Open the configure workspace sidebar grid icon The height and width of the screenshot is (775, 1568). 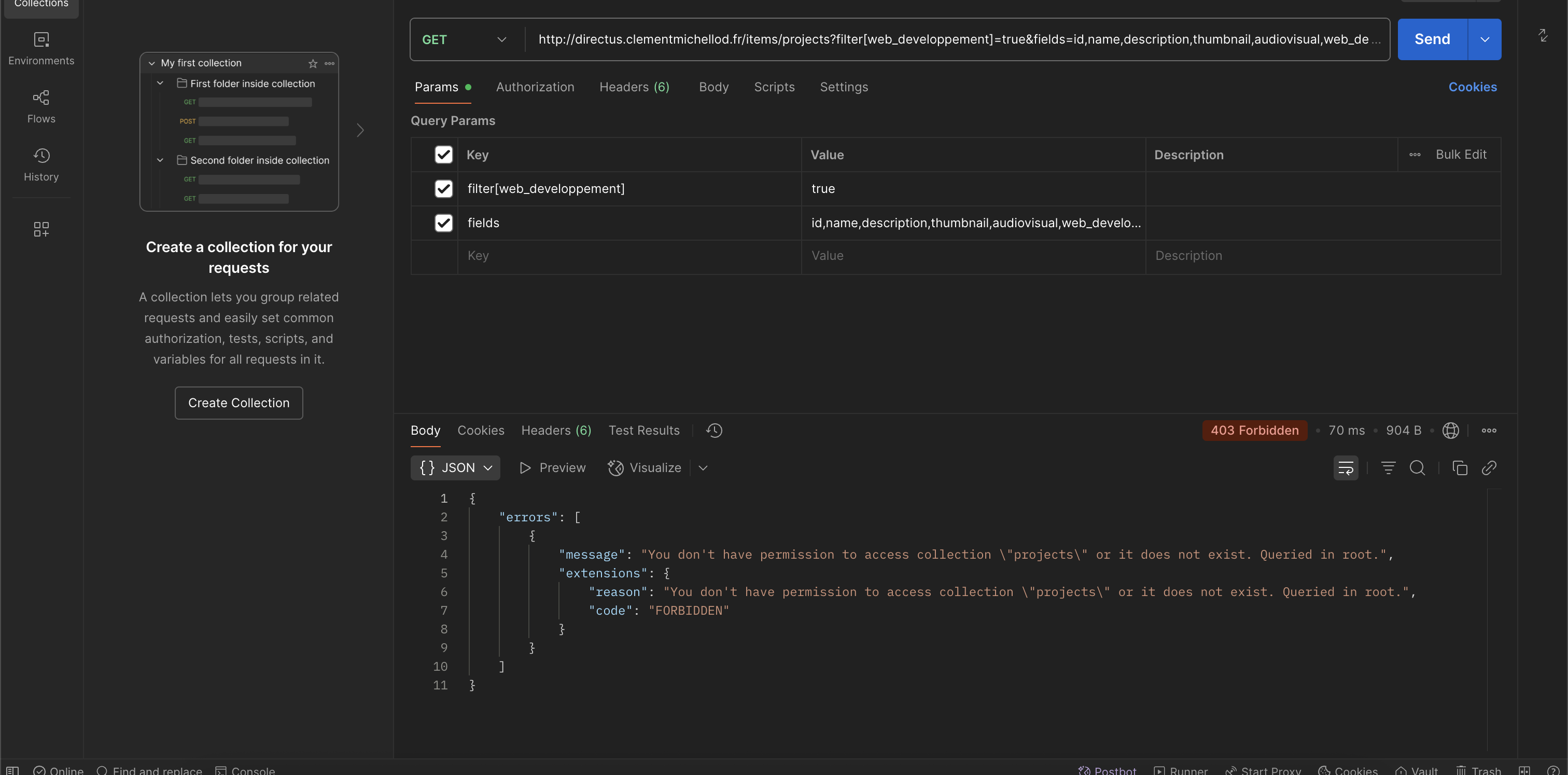(x=41, y=229)
